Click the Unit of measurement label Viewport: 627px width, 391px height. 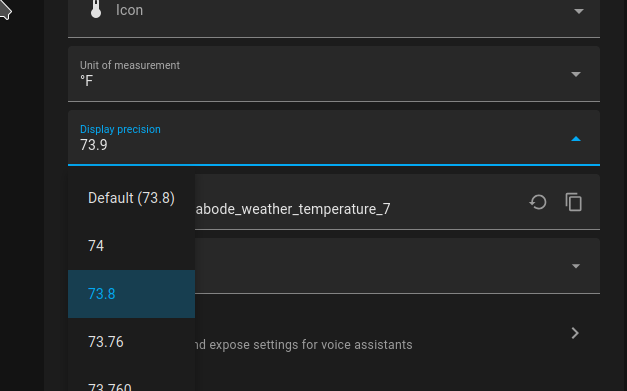pos(130,65)
